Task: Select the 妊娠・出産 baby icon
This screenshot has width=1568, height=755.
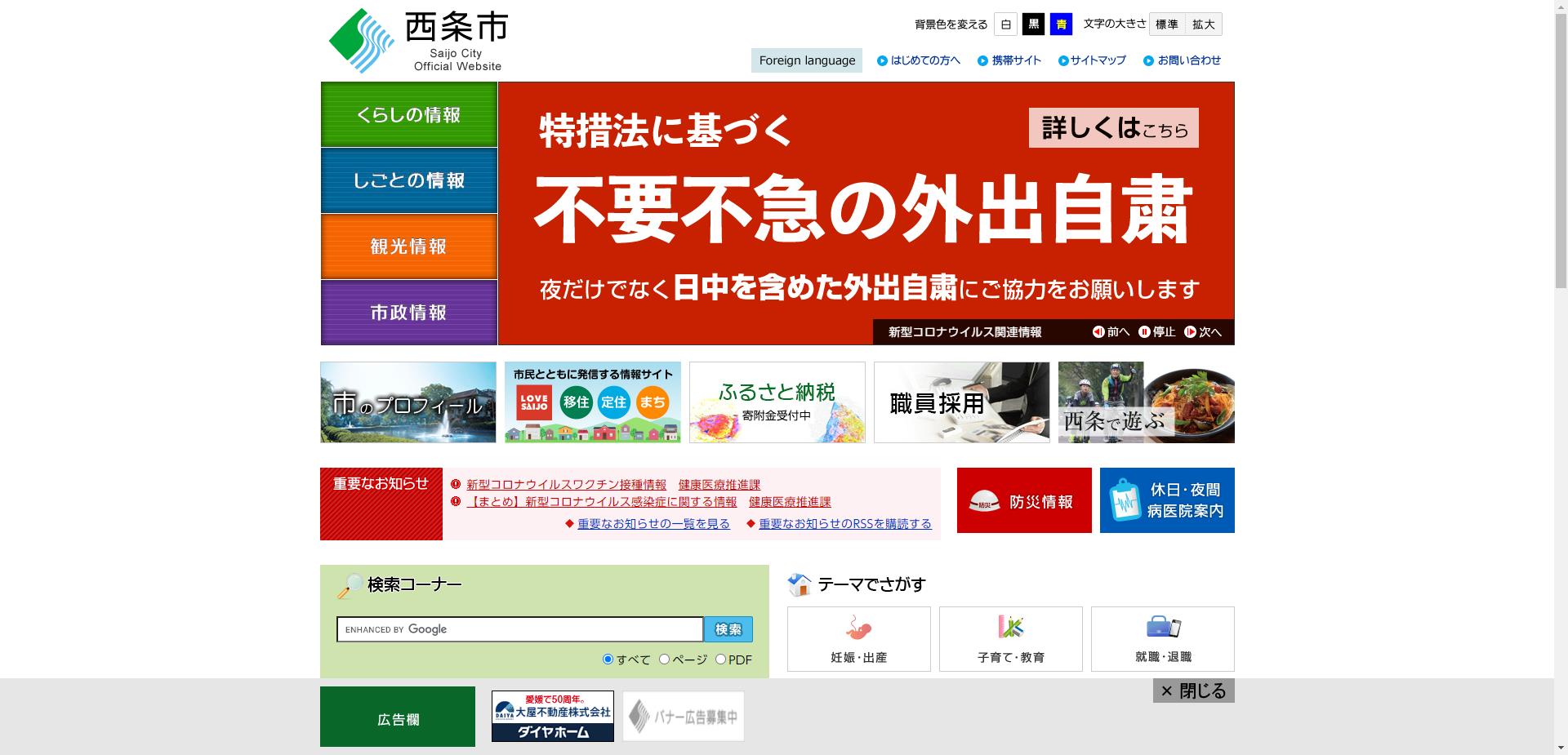Action: point(858,627)
